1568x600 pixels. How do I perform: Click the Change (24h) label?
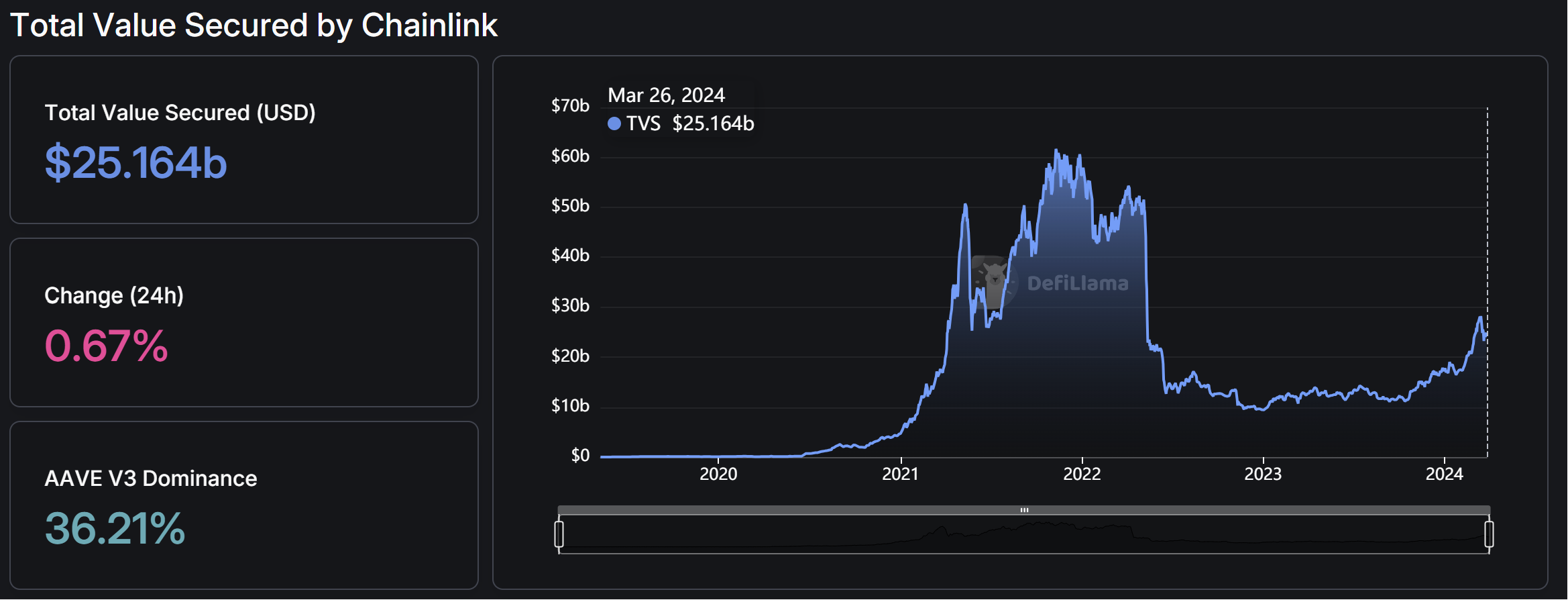tap(114, 295)
